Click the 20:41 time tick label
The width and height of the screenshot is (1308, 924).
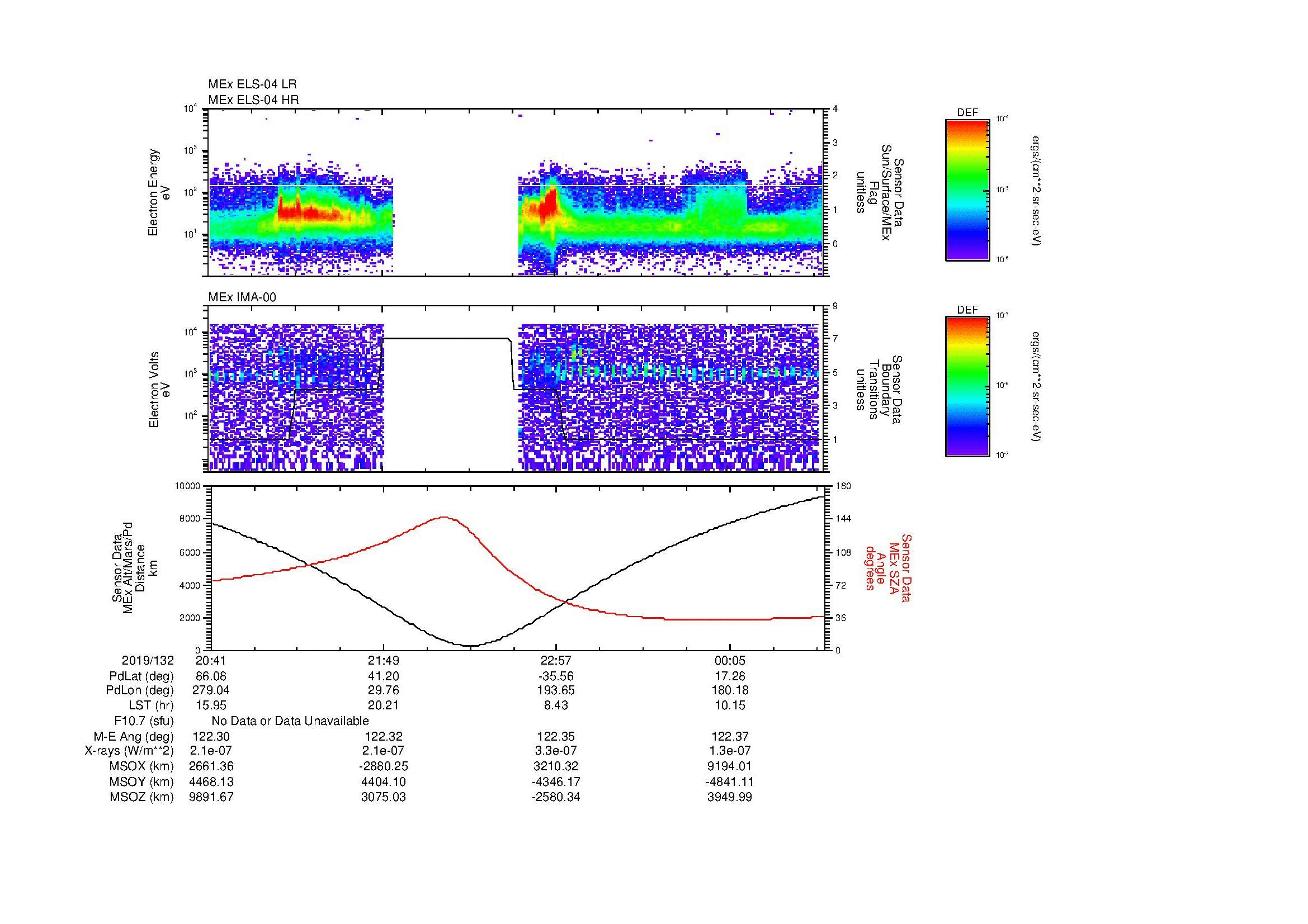(211, 661)
